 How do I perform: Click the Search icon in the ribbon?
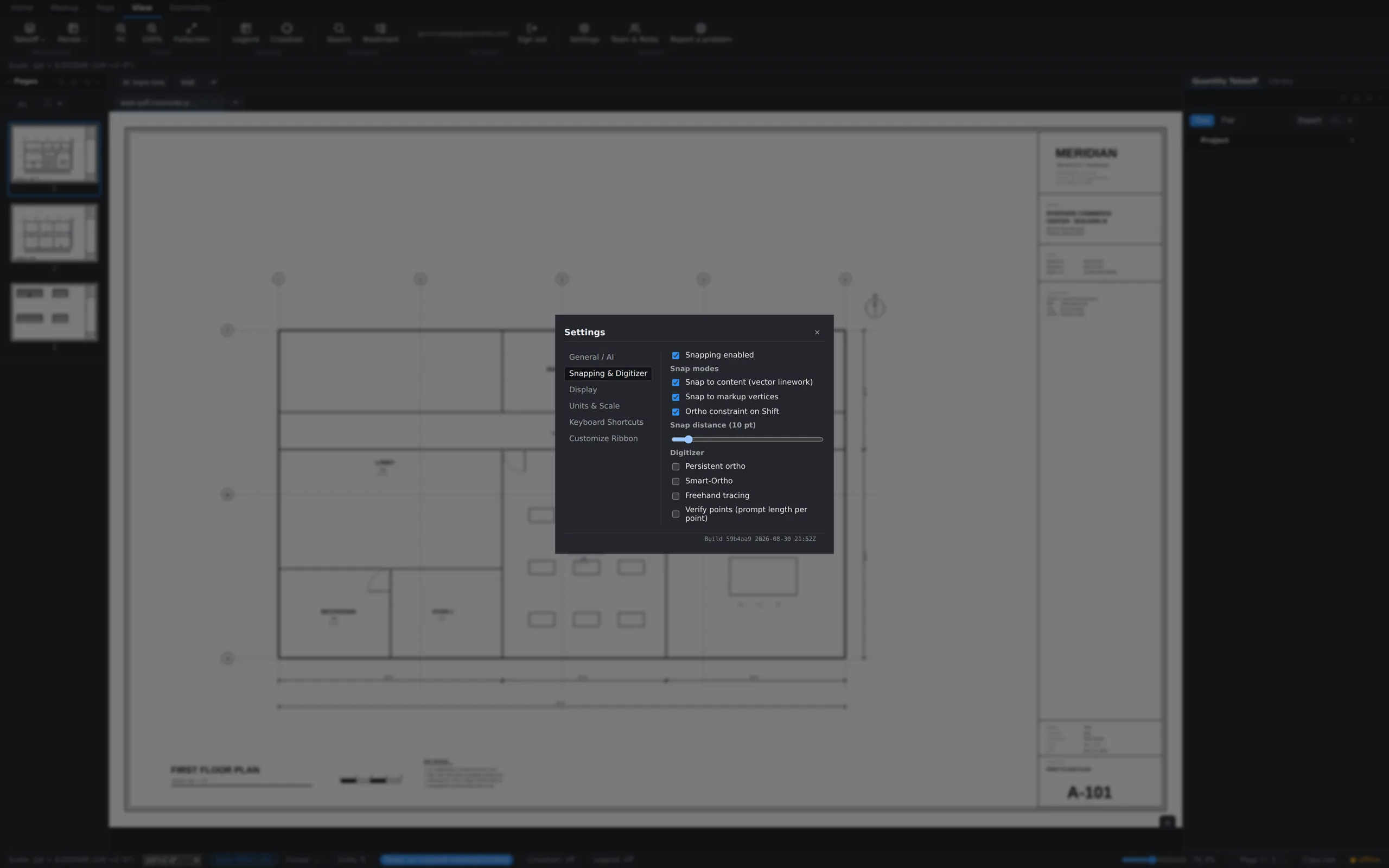[x=339, y=33]
